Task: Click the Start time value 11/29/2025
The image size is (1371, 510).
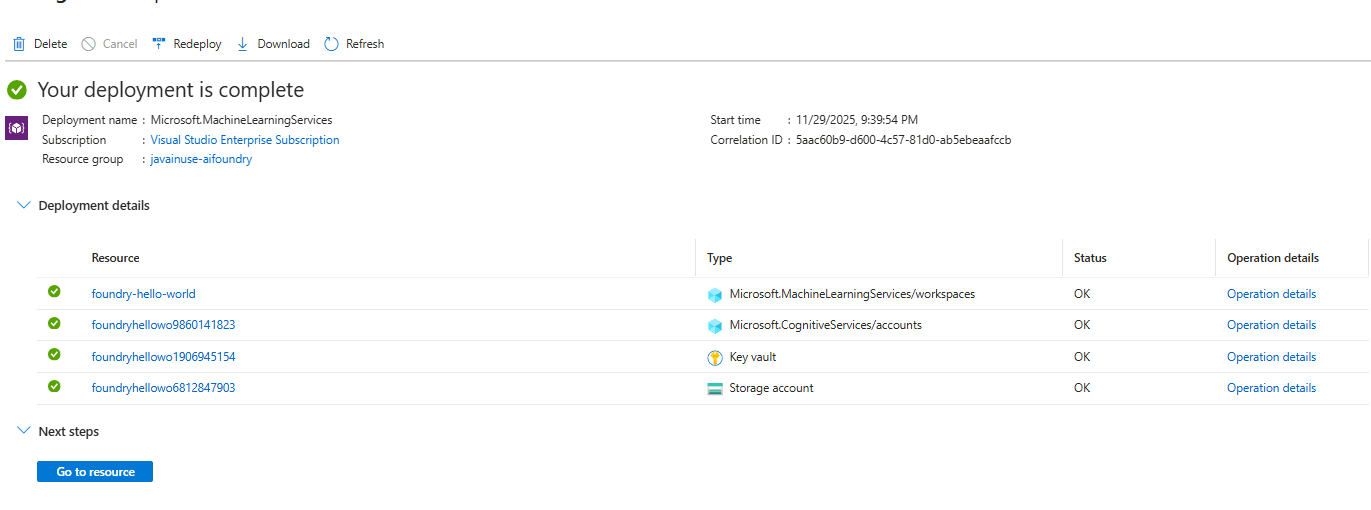Action: (x=857, y=120)
